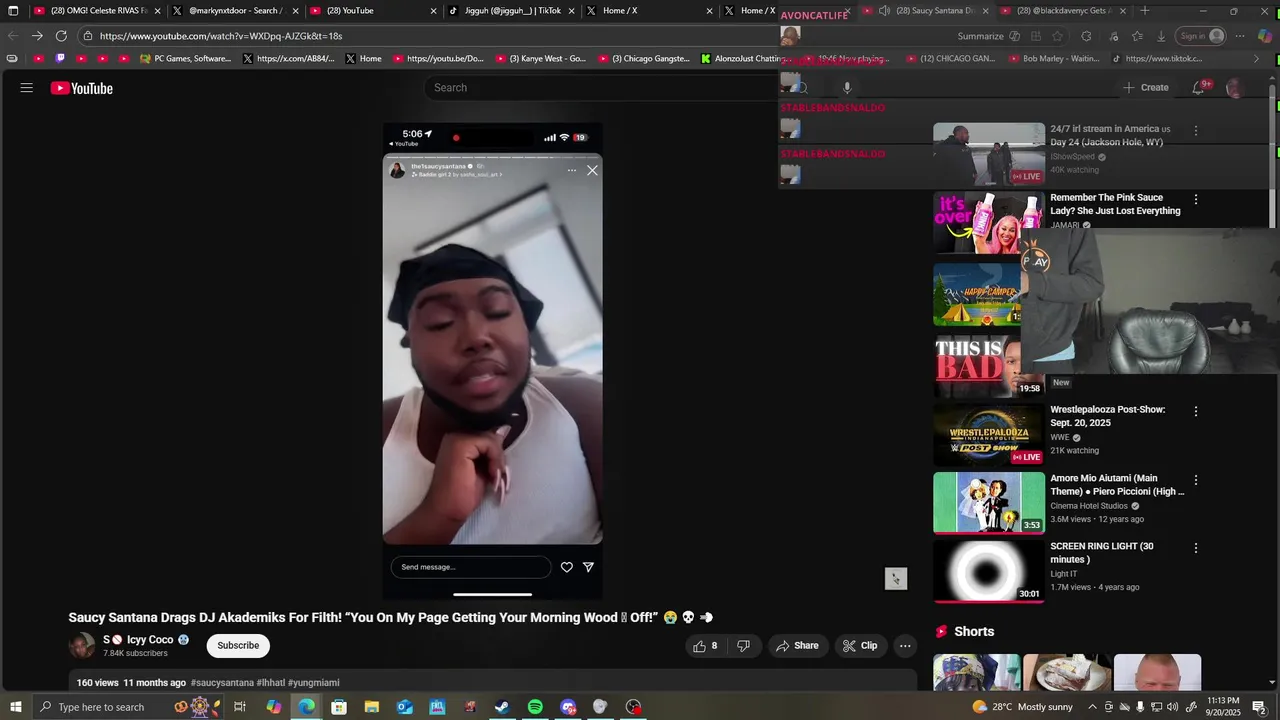Open browser Settings and more menu

click(x=1241, y=36)
